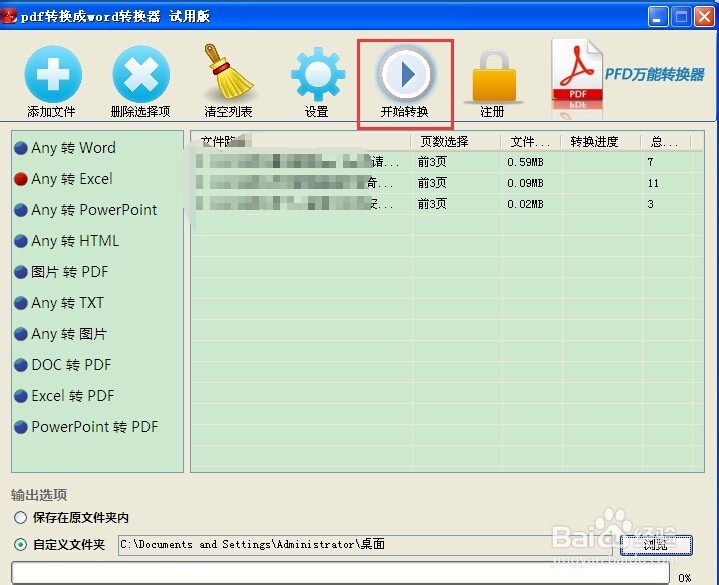Screen dimensions: 719x585
Task: Open 设置 gear settings icon
Action: pos(317,74)
